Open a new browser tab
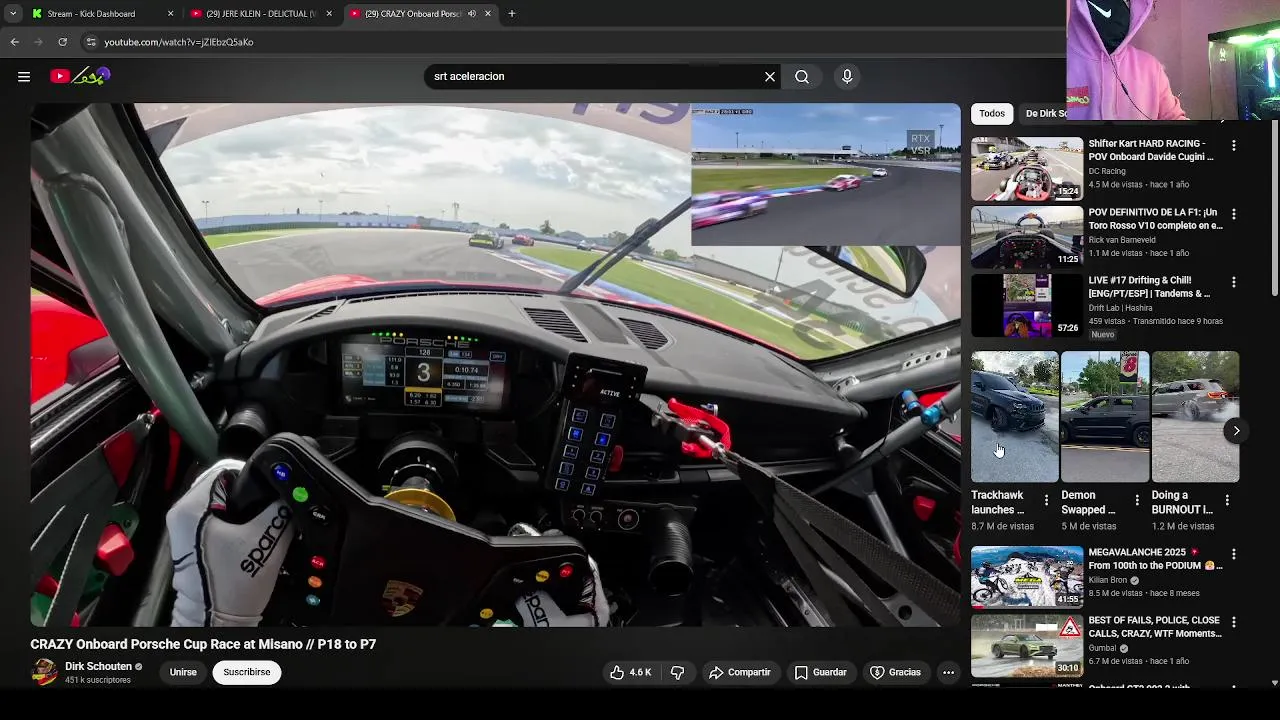 (x=511, y=14)
